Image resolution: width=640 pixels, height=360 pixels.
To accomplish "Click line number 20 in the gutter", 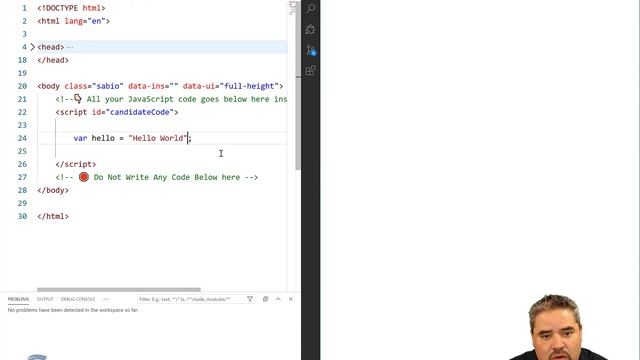I will pos(22,86).
